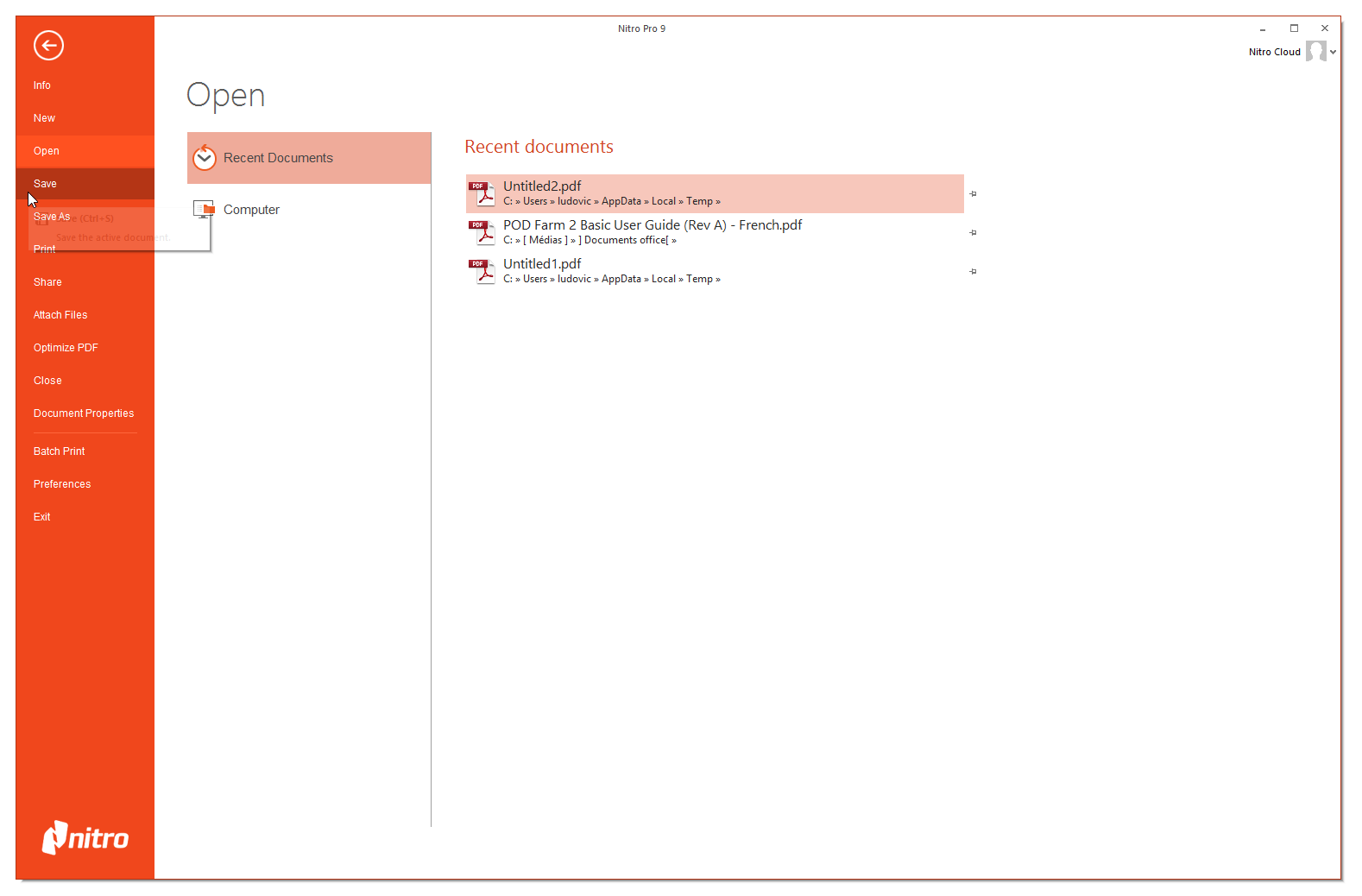Minimize the Nitro Pro window
The image size is (1362, 896).
(x=1263, y=28)
